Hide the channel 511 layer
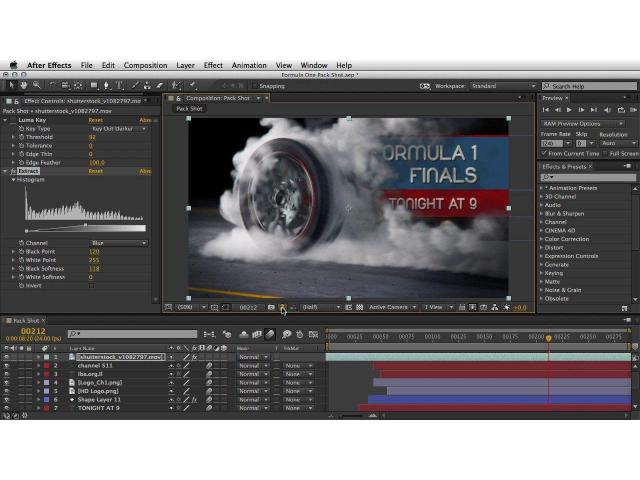This screenshot has width=640, height=480. pos(6,366)
